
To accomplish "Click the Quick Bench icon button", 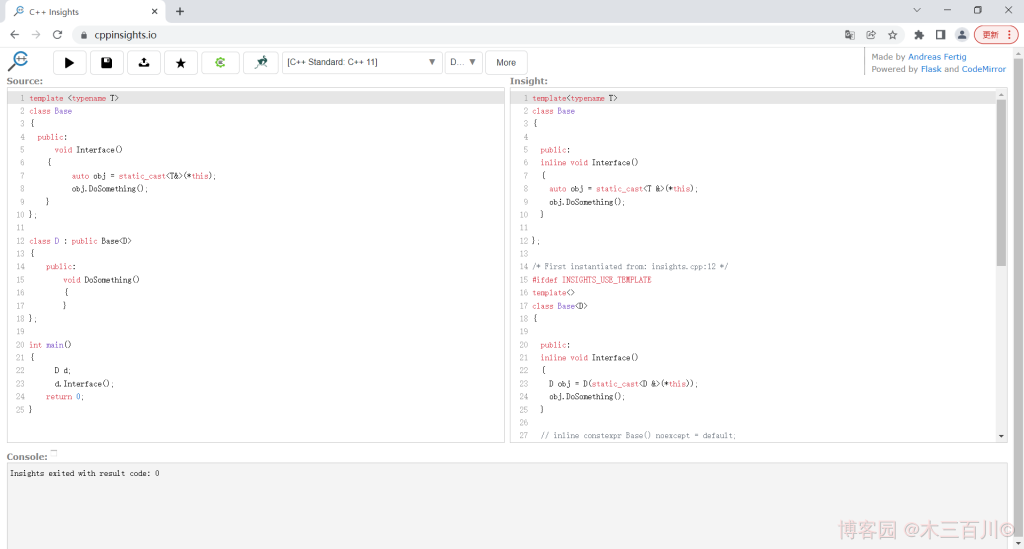I will coord(261,62).
